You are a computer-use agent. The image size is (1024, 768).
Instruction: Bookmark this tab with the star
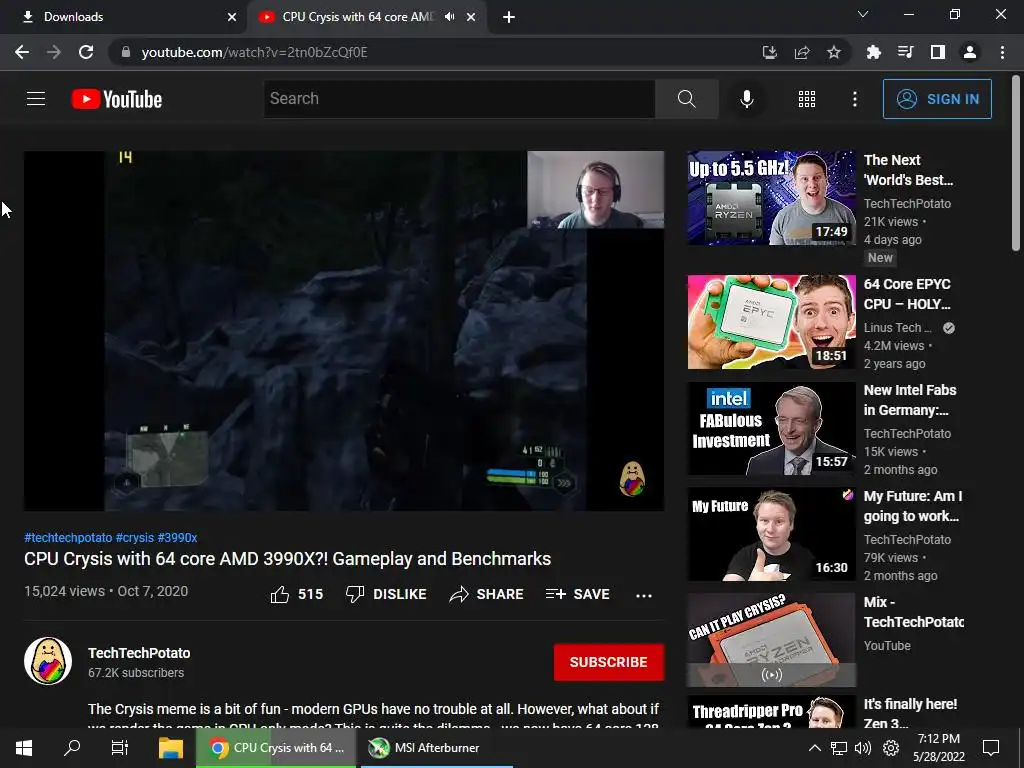tap(834, 52)
